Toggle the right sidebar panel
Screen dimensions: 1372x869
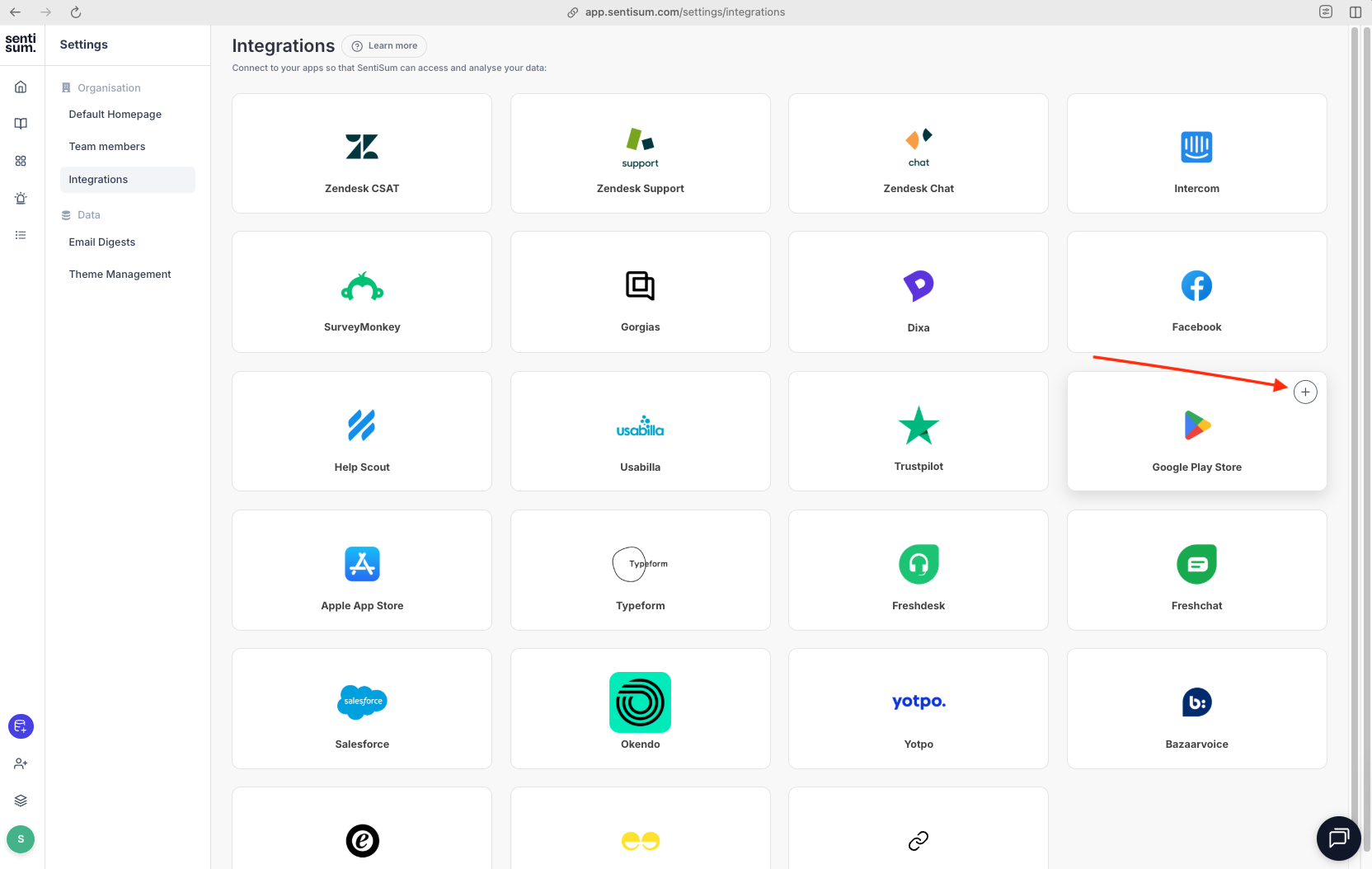coord(1355,12)
